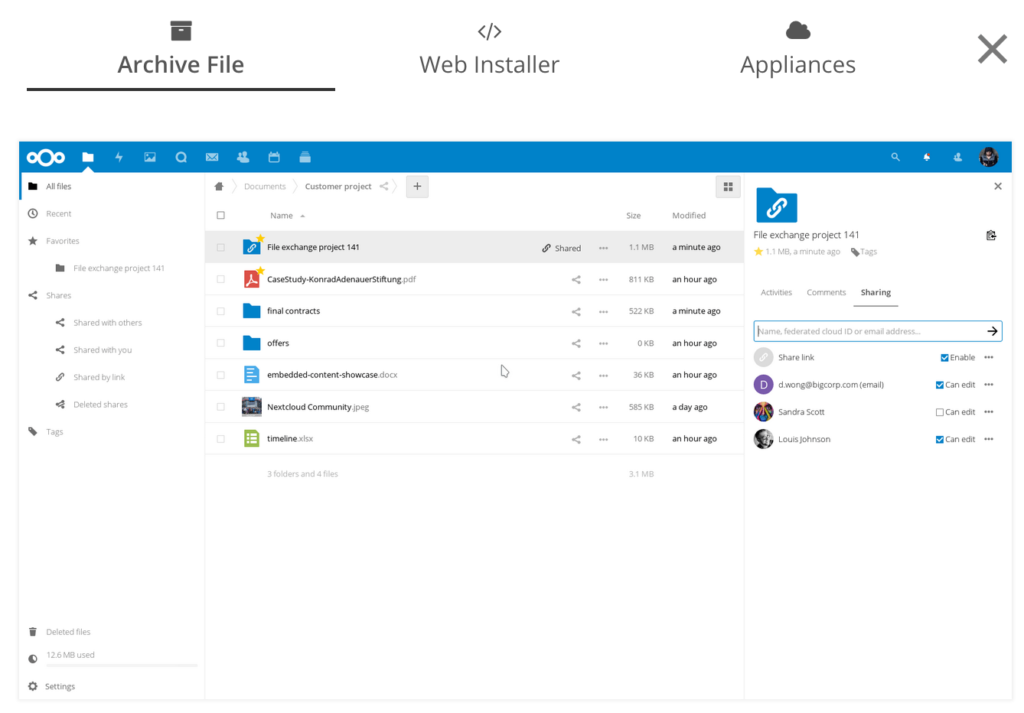Image resolution: width=1024 pixels, height=713 pixels.
Task: Sort files by Name column header
Action: pyautogui.click(x=282, y=215)
